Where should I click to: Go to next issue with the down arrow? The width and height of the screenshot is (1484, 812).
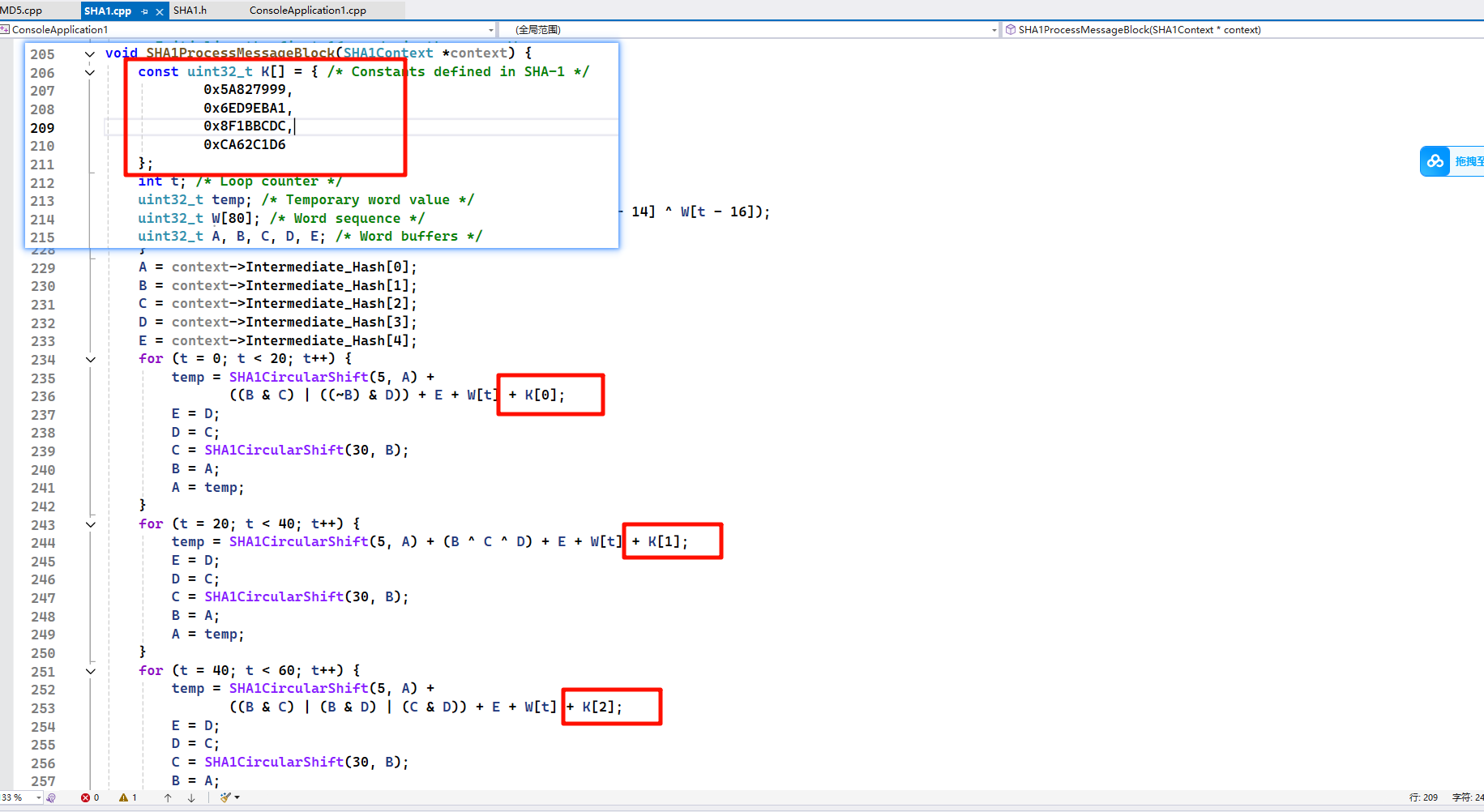click(x=191, y=797)
